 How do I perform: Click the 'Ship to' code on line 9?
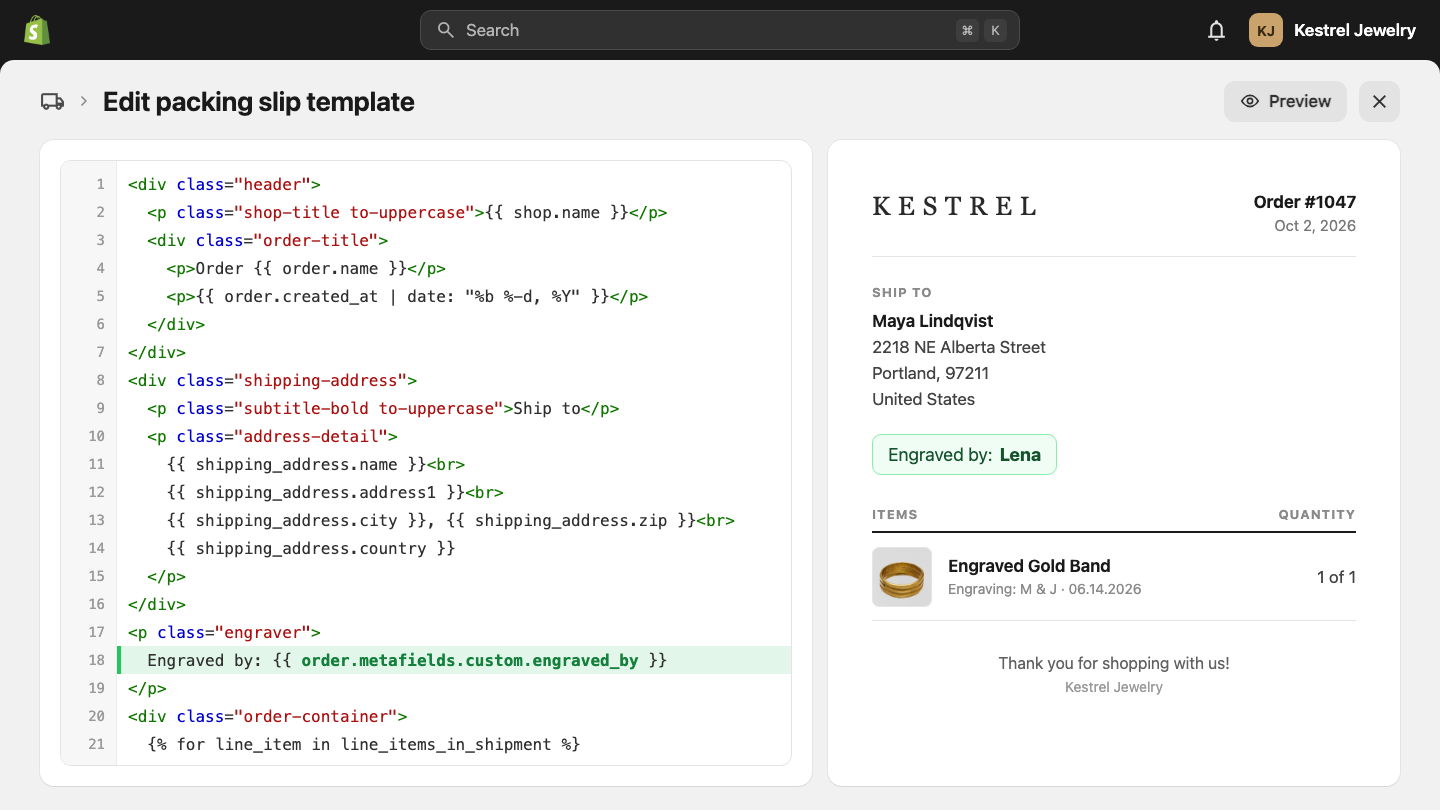[547, 408]
